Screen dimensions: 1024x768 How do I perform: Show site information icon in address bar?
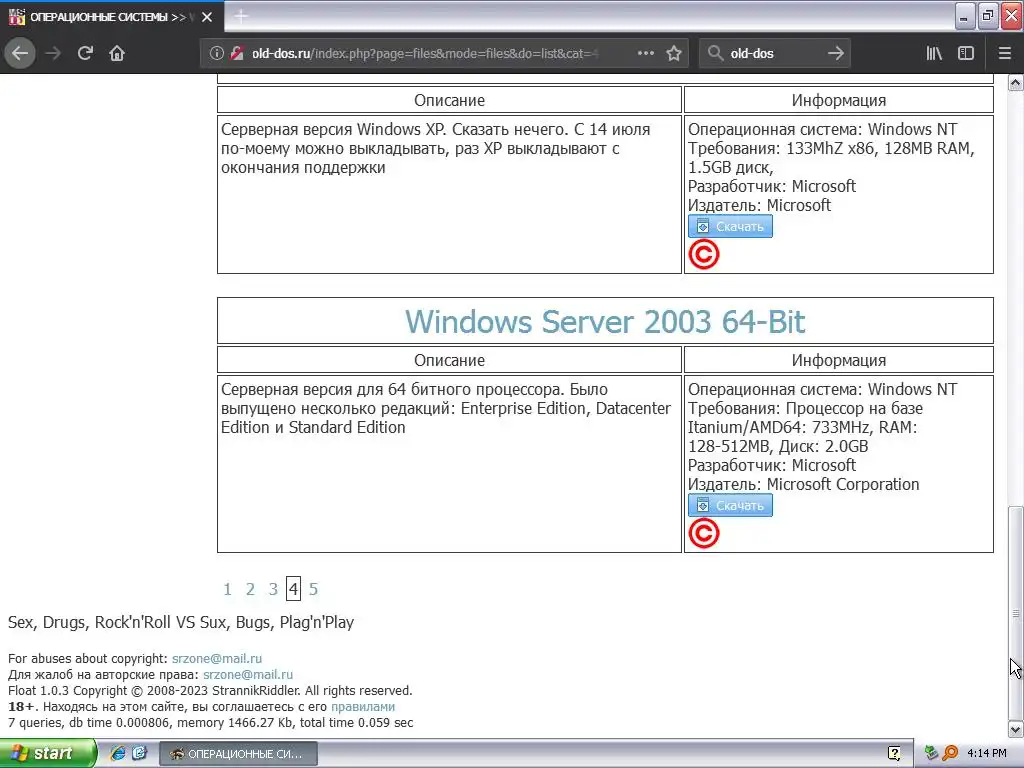[217, 53]
